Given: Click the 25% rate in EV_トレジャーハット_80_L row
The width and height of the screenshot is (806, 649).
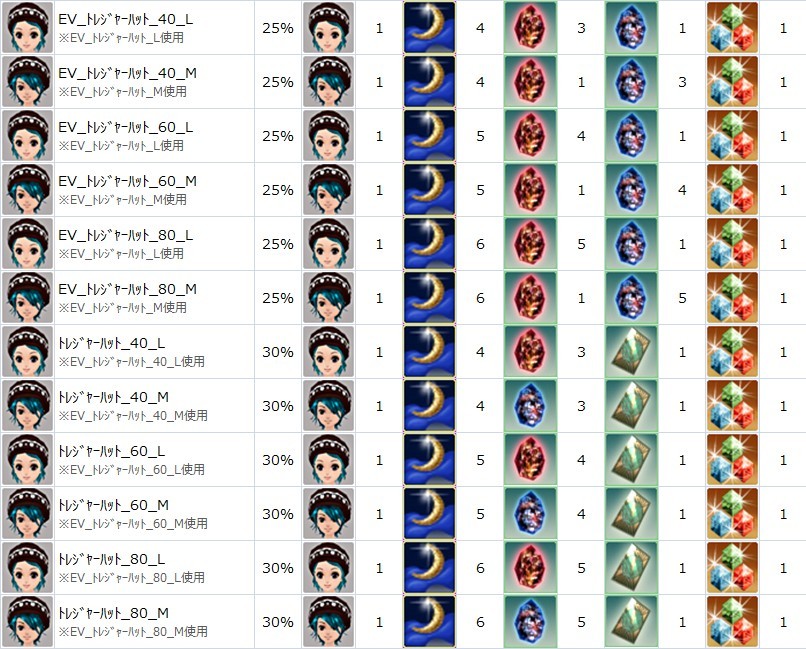Looking at the screenshot, I should [x=278, y=244].
